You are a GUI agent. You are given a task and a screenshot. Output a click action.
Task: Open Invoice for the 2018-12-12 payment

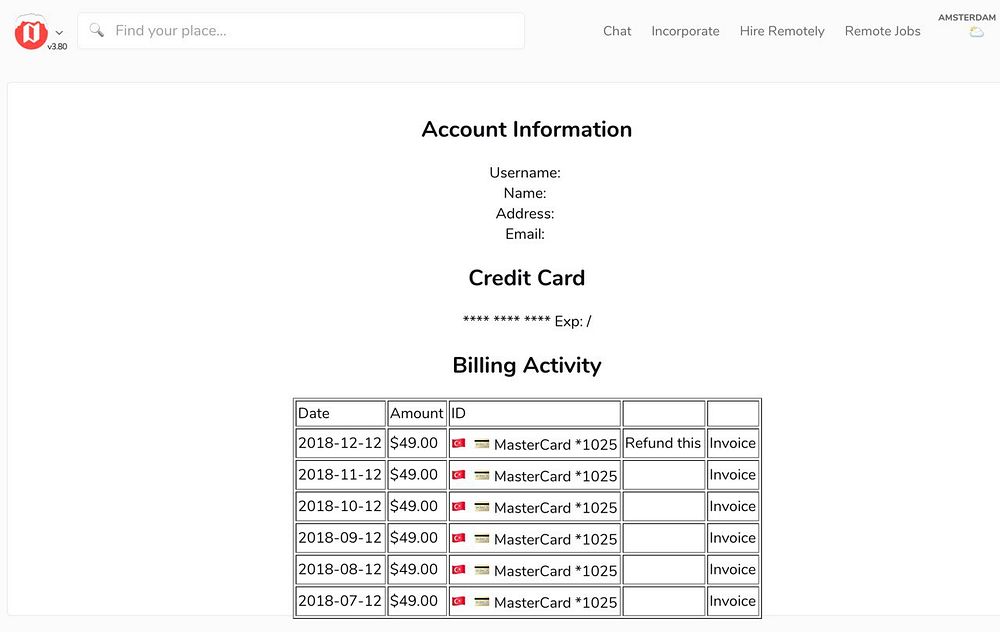click(732, 443)
